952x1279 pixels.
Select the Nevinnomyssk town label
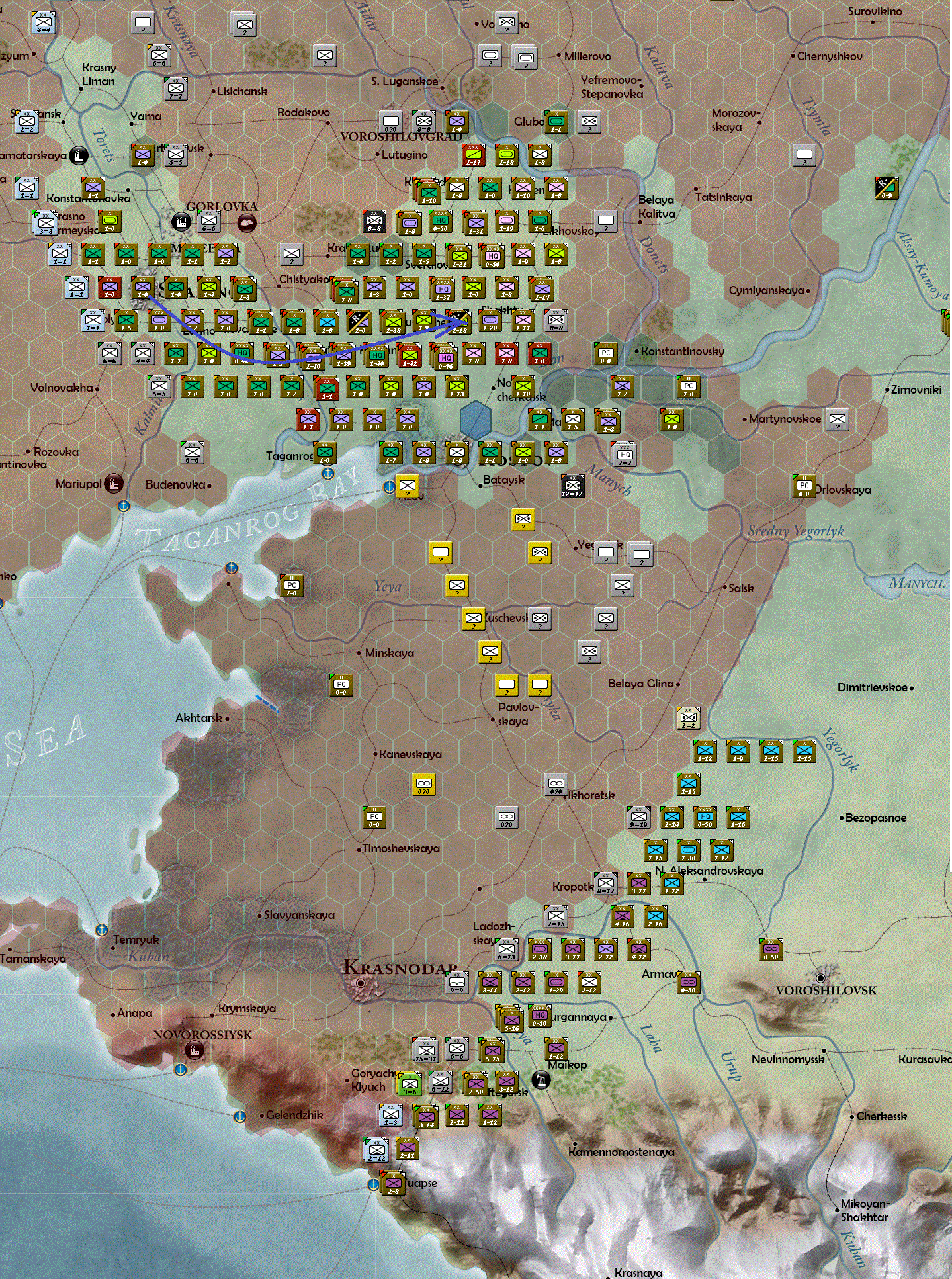788,1060
